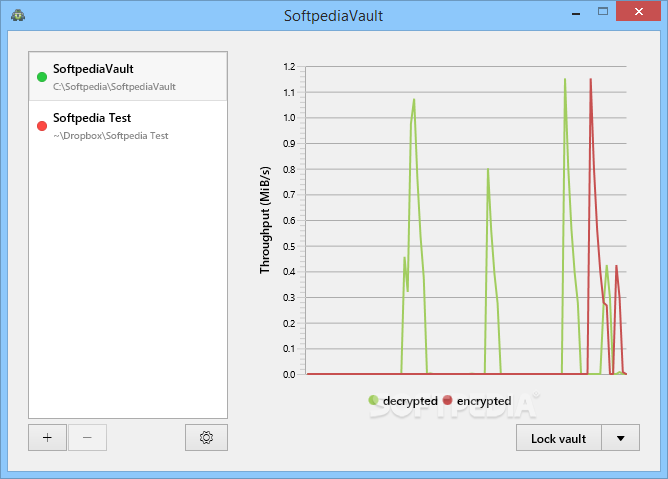This screenshot has width=668, height=479.
Task: Close the SoftpediaVault window
Action: 638,12
